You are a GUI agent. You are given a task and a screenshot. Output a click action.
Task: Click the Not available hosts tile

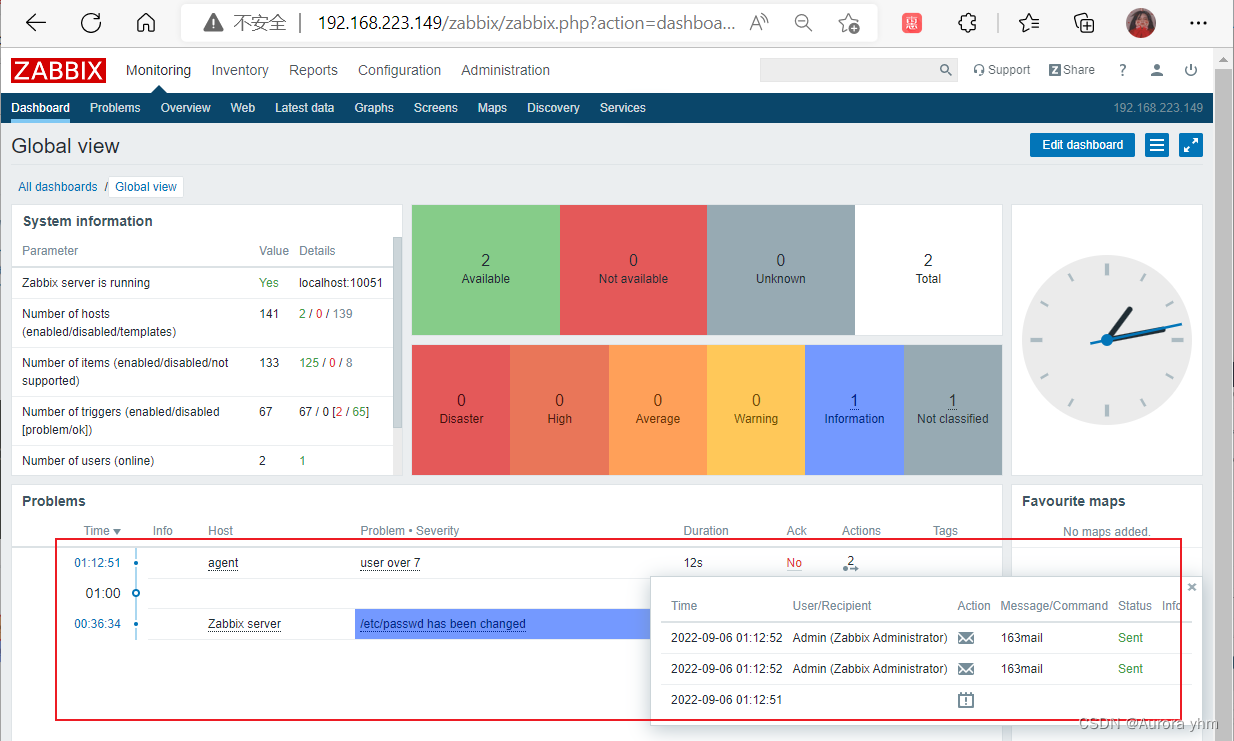pos(633,270)
